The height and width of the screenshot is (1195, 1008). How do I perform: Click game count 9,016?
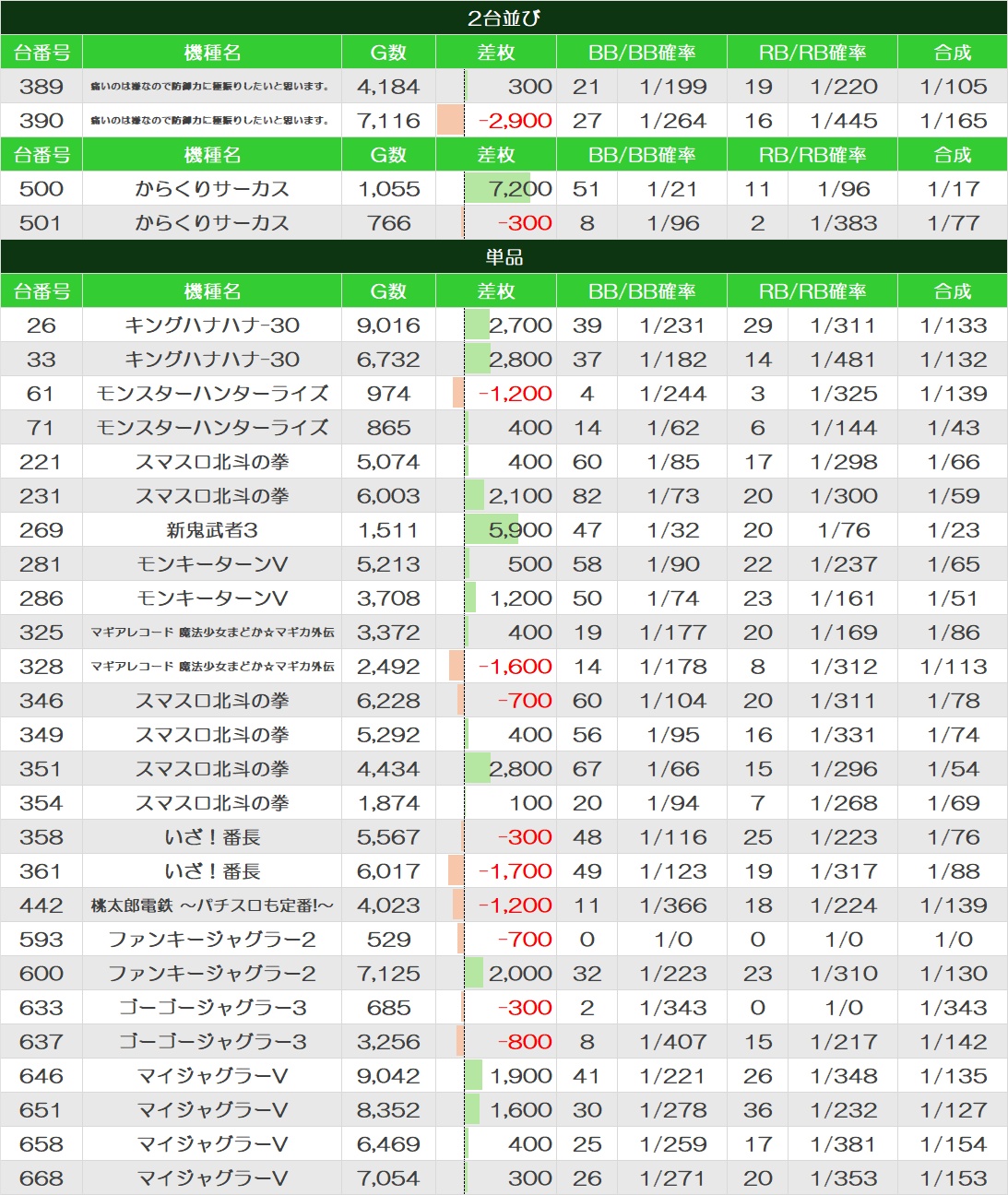388,325
